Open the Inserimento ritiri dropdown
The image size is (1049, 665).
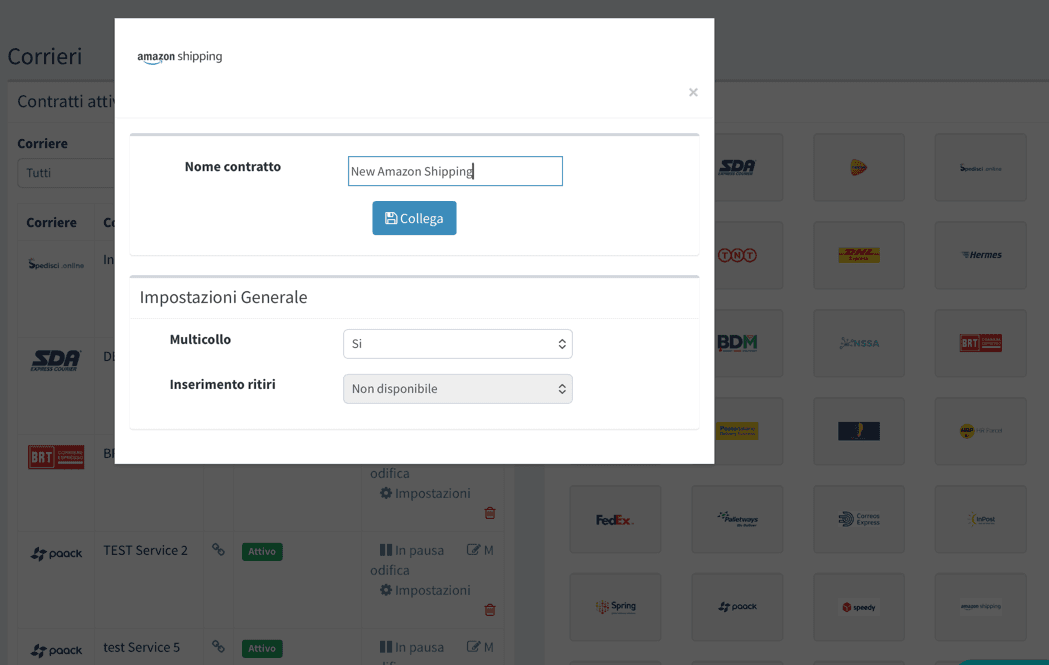[x=457, y=388]
